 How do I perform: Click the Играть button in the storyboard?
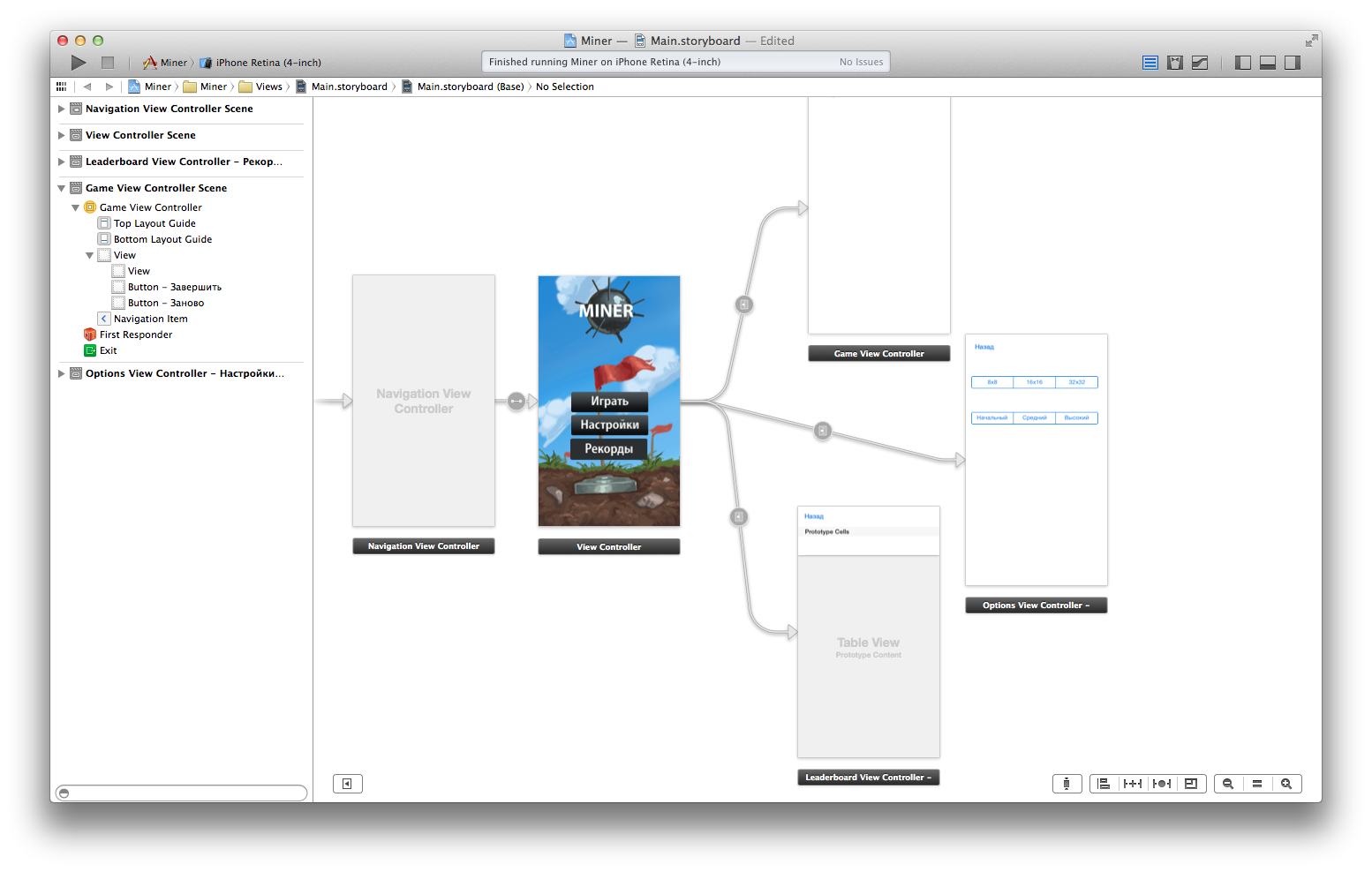pyautogui.click(x=609, y=402)
